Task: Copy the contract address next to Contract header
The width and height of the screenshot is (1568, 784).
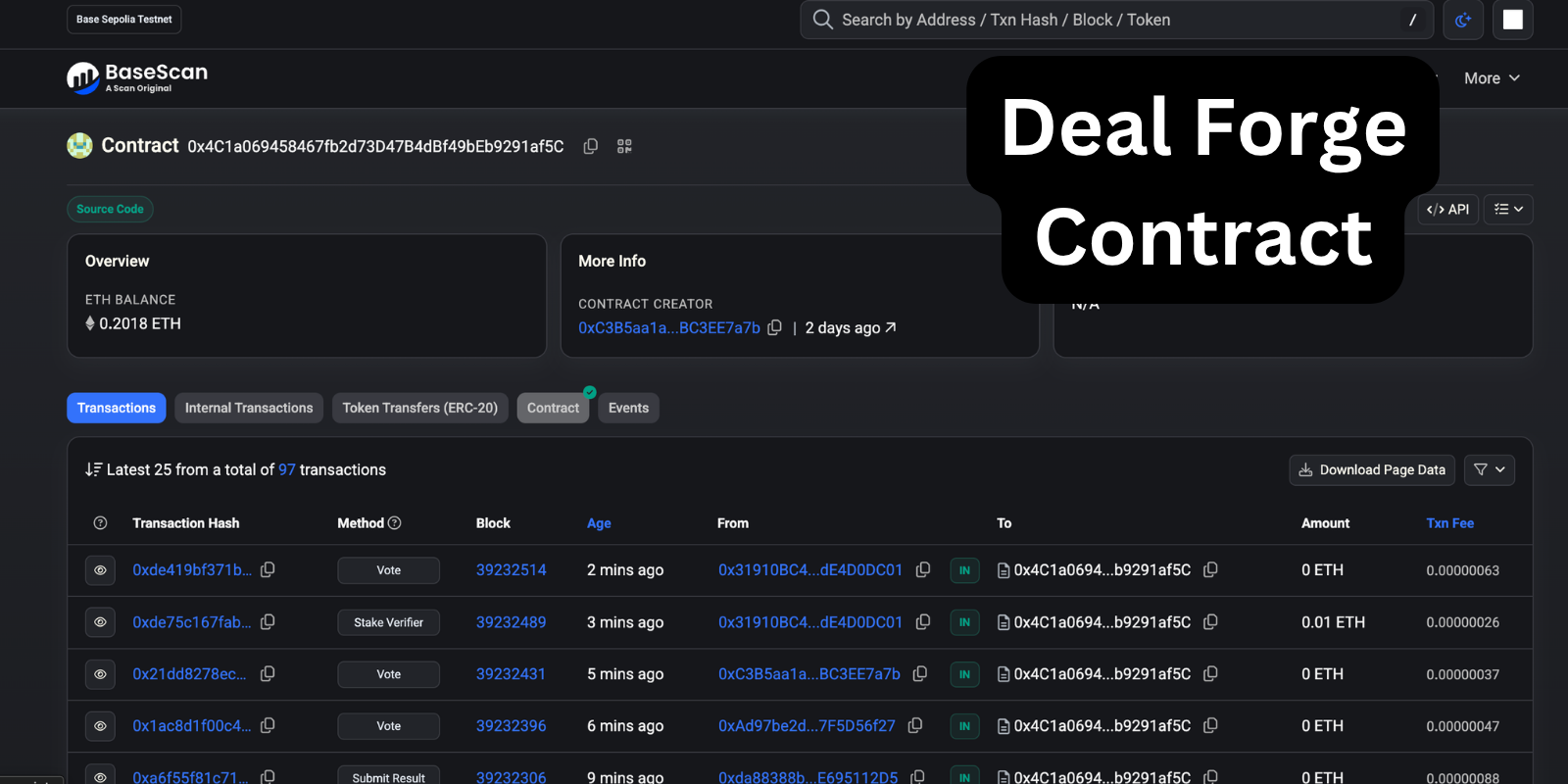Action: pyautogui.click(x=591, y=146)
